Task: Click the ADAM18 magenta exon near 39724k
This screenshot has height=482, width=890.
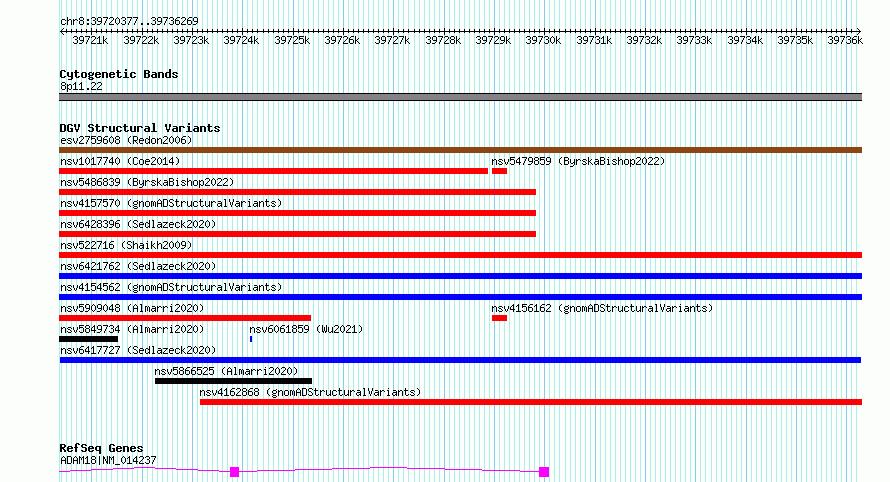Action: pos(234,472)
